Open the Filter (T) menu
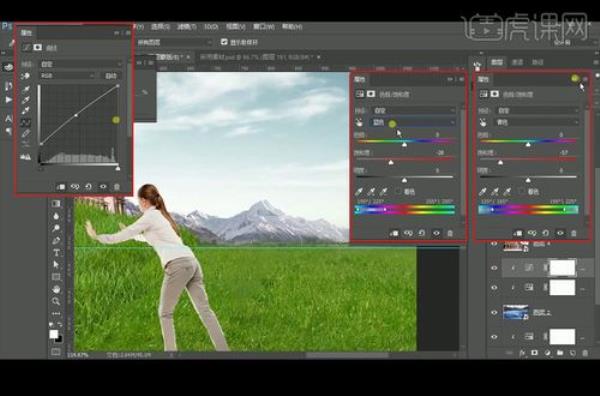600x396 pixels. click(x=187, y=27)
